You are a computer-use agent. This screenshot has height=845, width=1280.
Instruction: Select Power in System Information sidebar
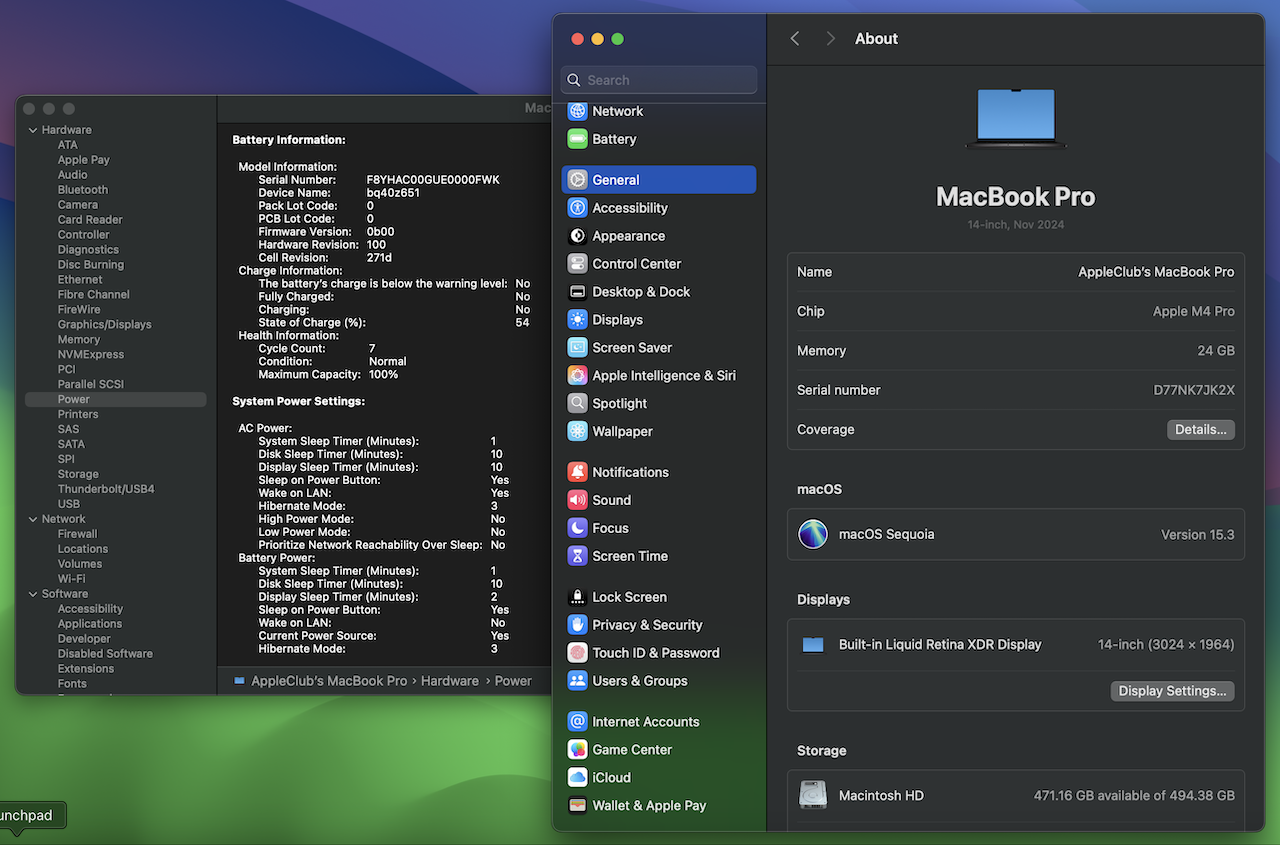click(x=116, y=399)
